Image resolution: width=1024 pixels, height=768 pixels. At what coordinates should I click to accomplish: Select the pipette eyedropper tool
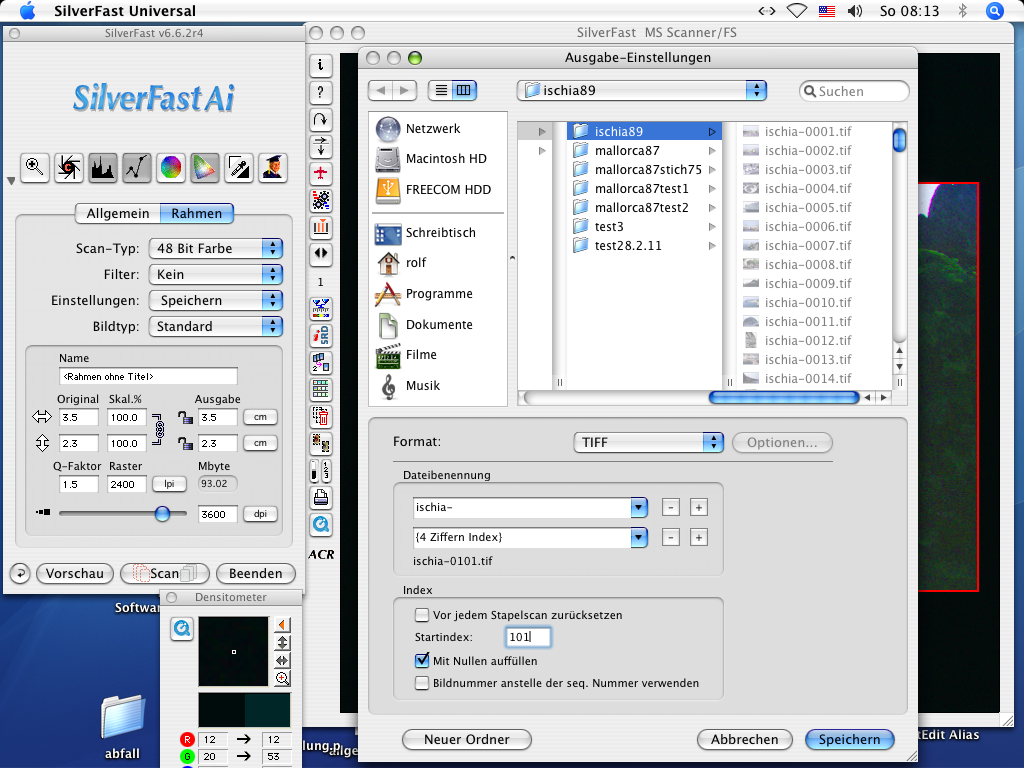(x=238, y=168)
